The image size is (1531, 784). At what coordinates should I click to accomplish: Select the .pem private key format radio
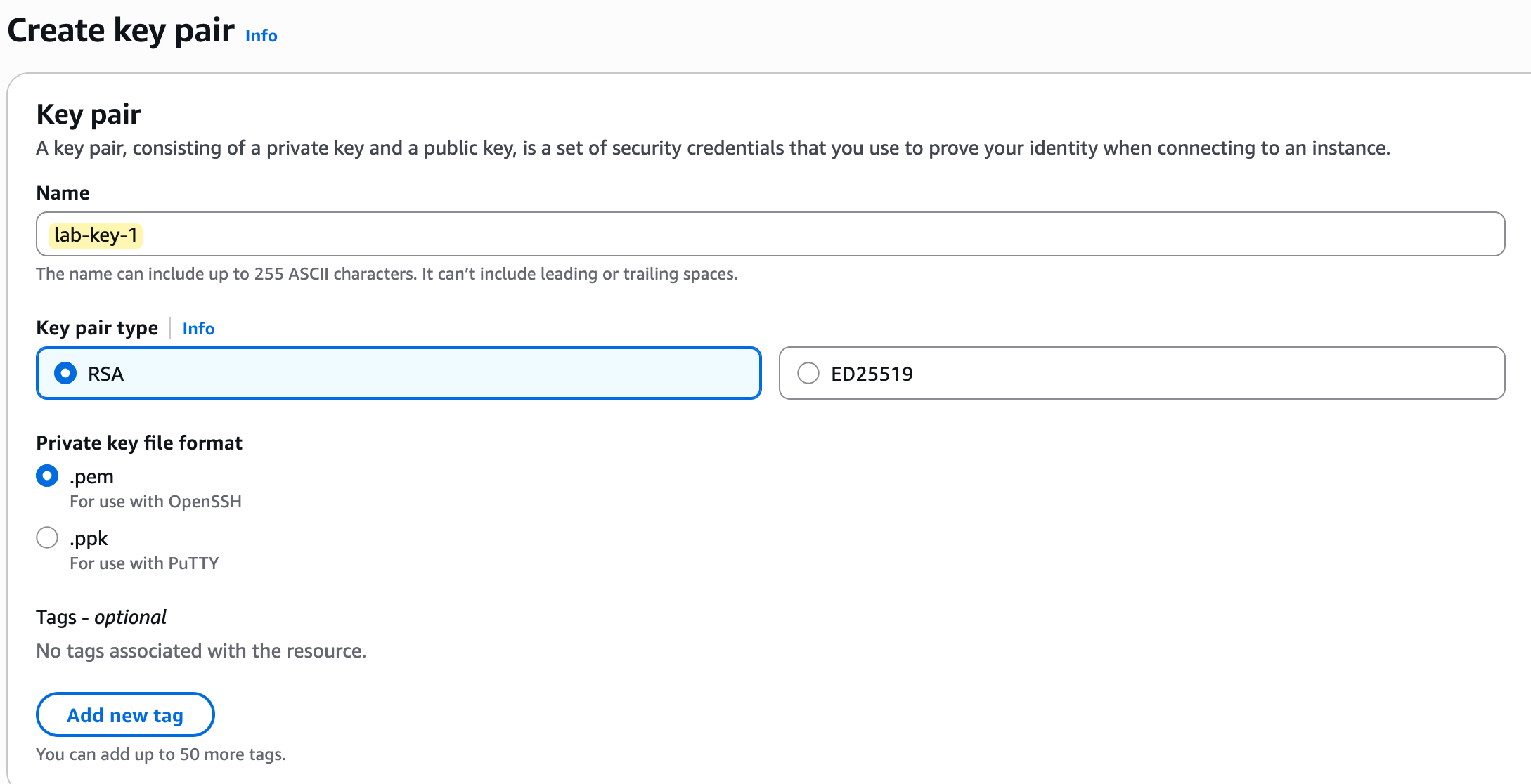point(47,476)
